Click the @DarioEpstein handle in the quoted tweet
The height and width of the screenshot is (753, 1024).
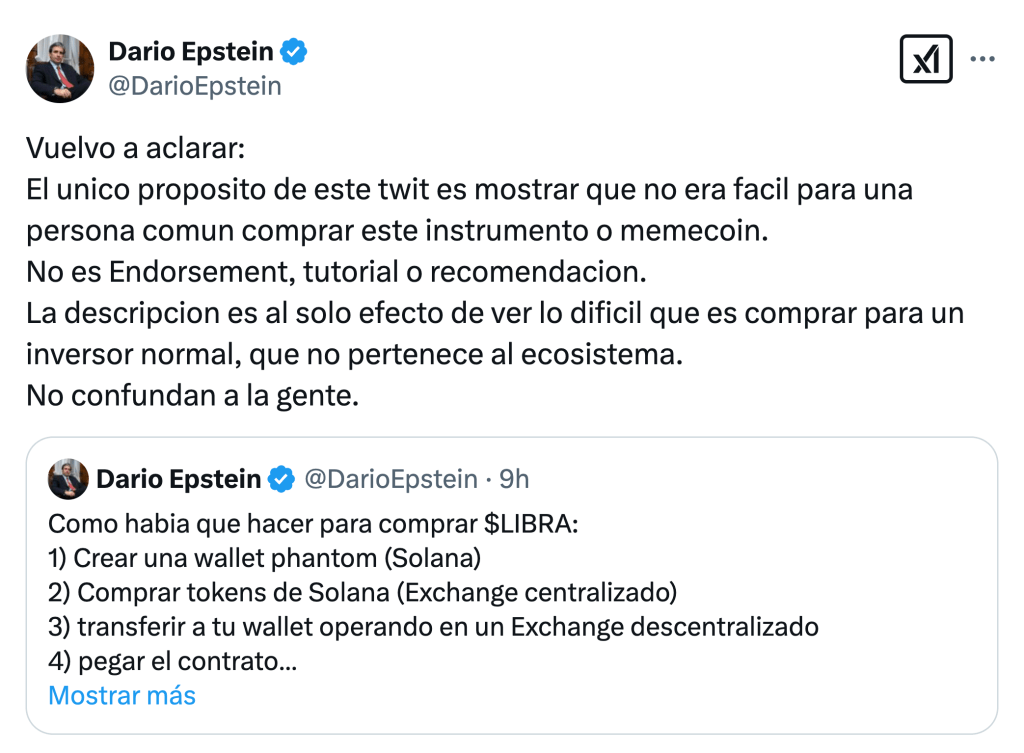(390, 480)
